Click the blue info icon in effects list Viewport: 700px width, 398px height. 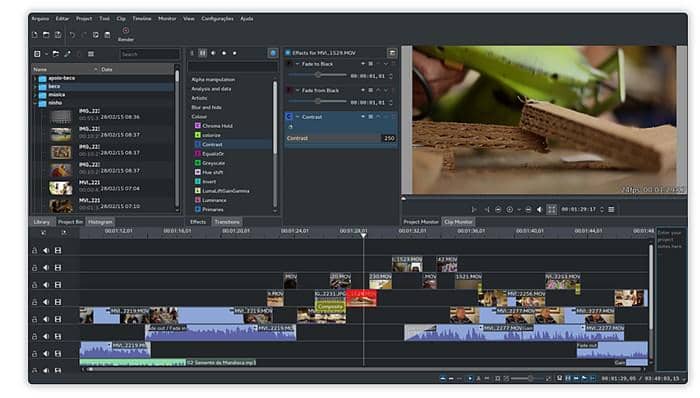point(273,53)
